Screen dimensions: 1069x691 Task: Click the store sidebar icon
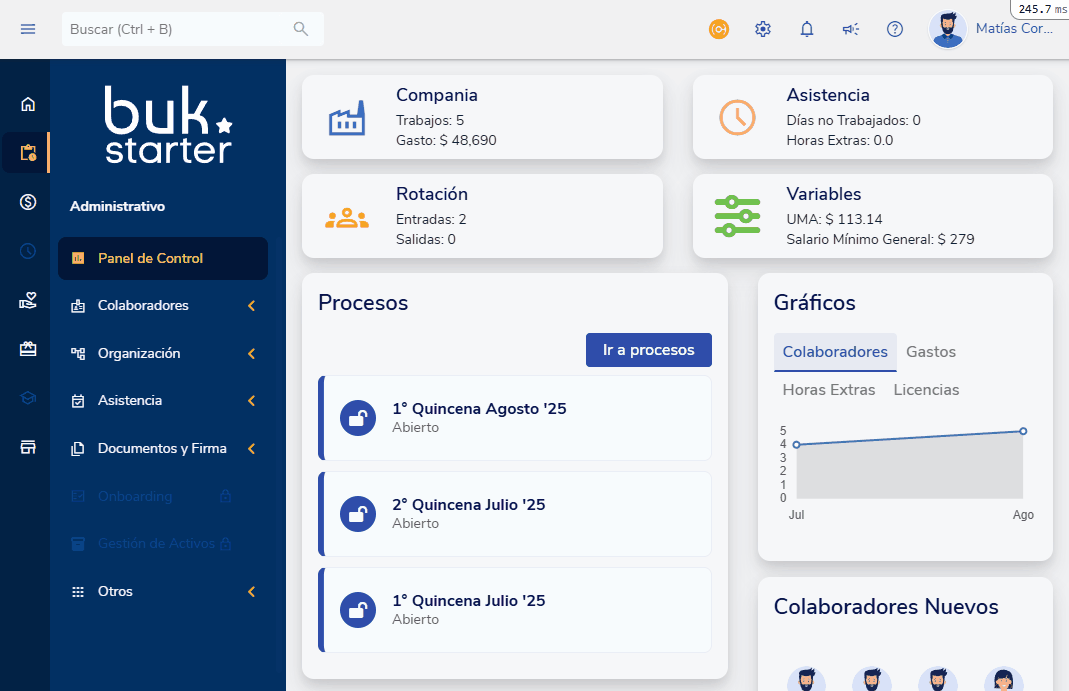coord(28,447)
